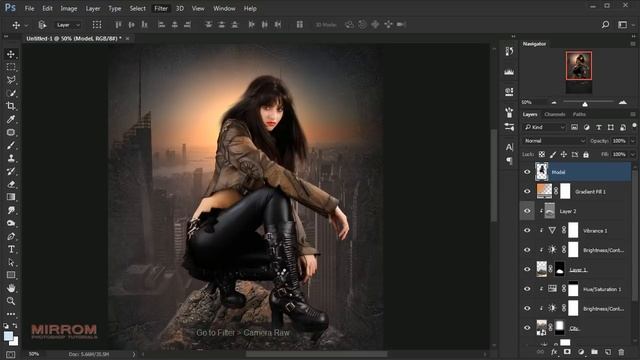Select the Rectangular Marquee tool
This screenshot has height=360, width=640.
[11, 67]
